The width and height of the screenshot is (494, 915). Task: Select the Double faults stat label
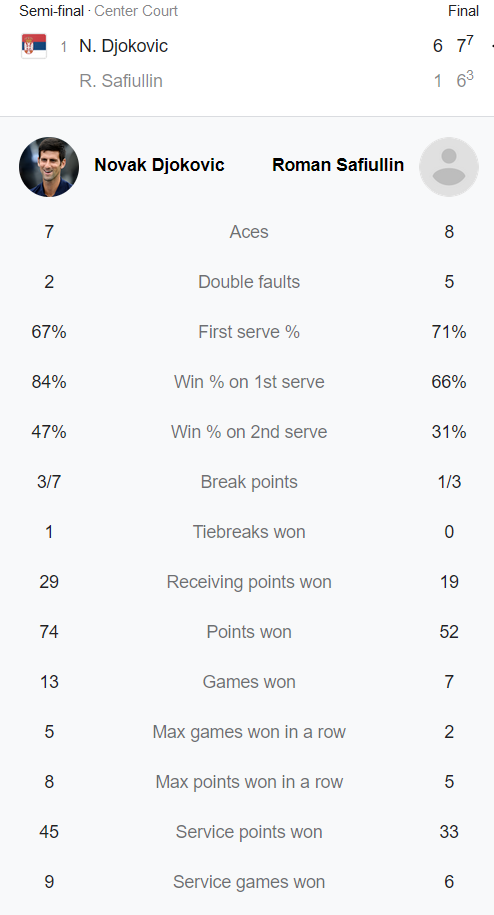click(x=249, y=282)
